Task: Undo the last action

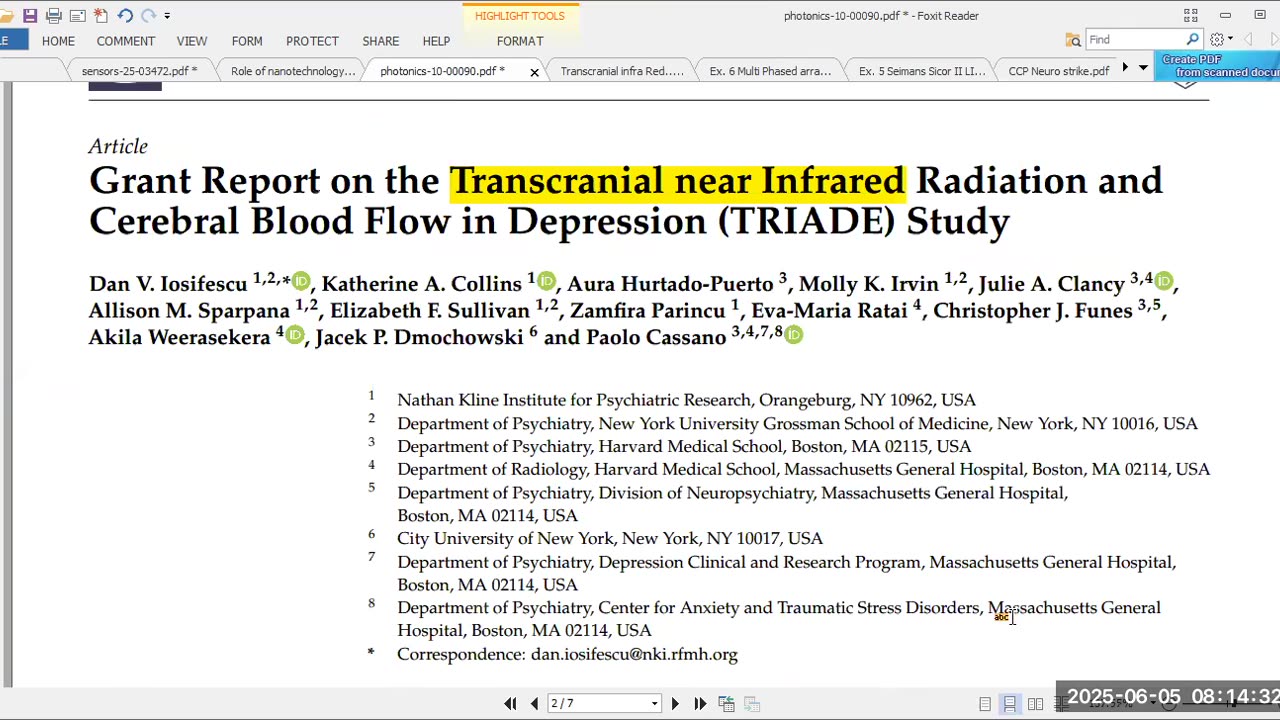Action: [125, 16]
